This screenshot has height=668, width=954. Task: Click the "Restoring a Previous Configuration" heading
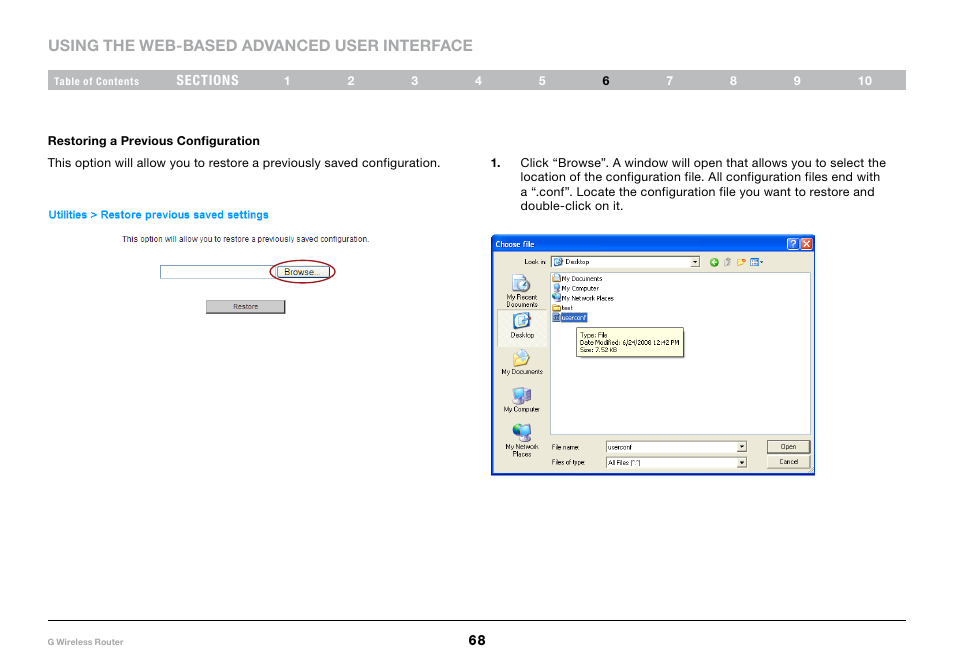(154, 141)
